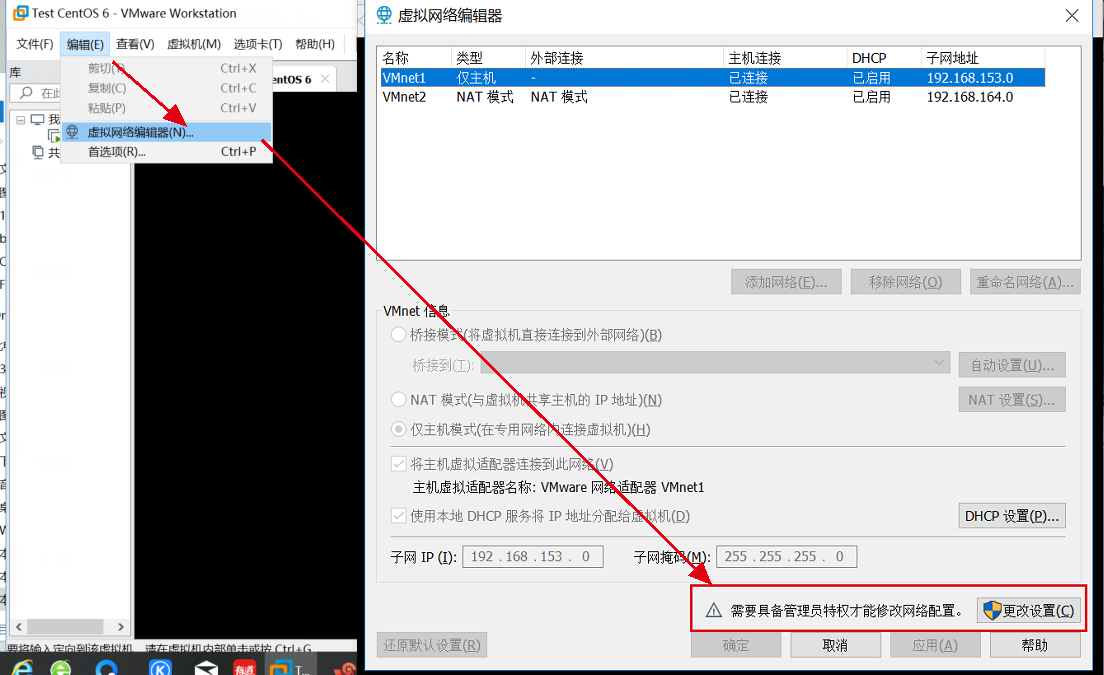1104x675 pixels.
Task: Close the CentOS 6 tab
Action: click(x=325, y=79)
